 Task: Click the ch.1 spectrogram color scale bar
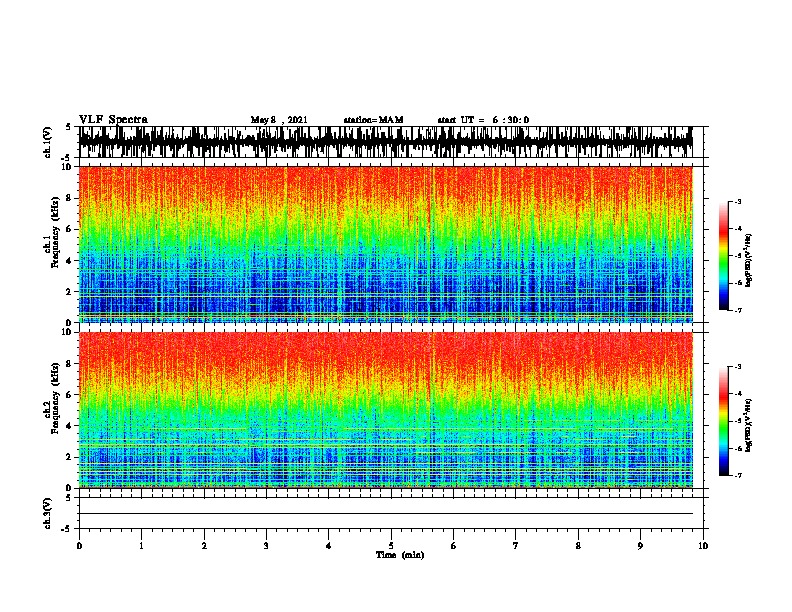click(723, 256)
